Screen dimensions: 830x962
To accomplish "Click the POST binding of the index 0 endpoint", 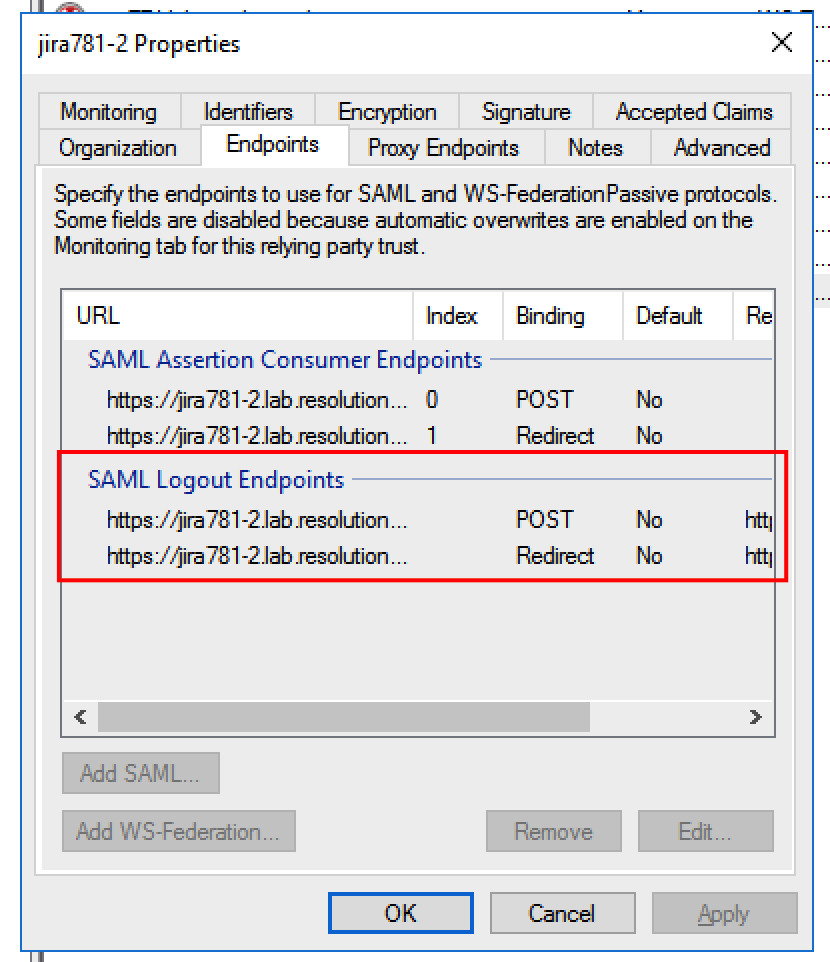I will pos(544,400).
